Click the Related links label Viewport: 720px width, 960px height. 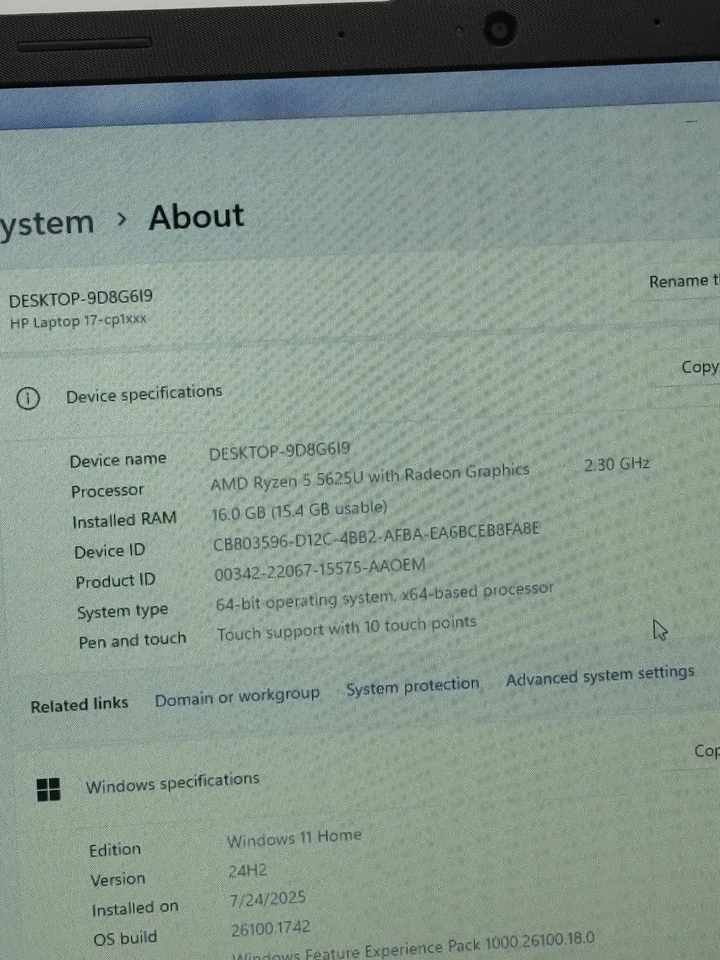pyautogui.click(x=80, y=705)
